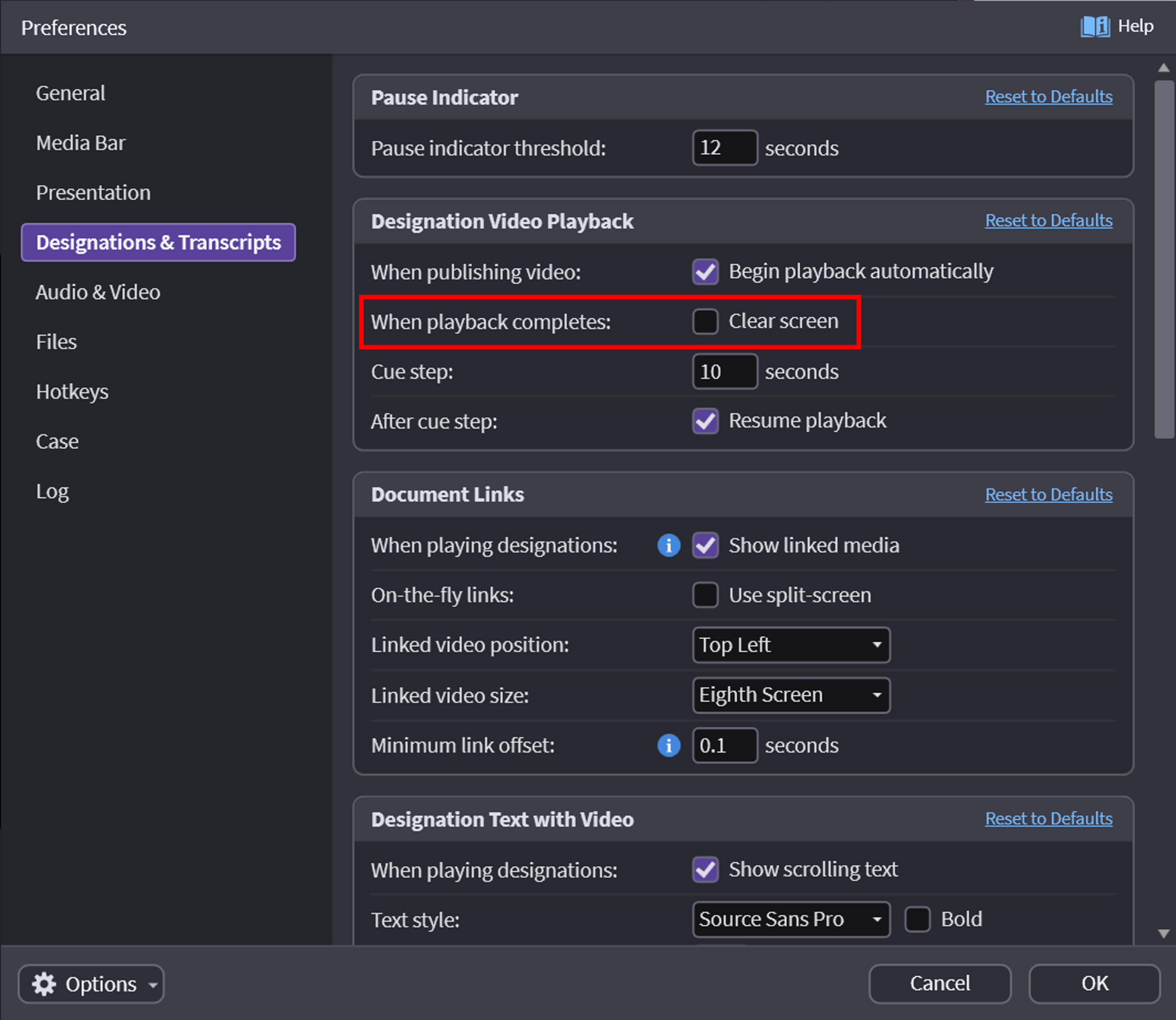Enable Bold text style checkbox
The height and width of the screenshot is (1020, 1176).
point(917,919)
